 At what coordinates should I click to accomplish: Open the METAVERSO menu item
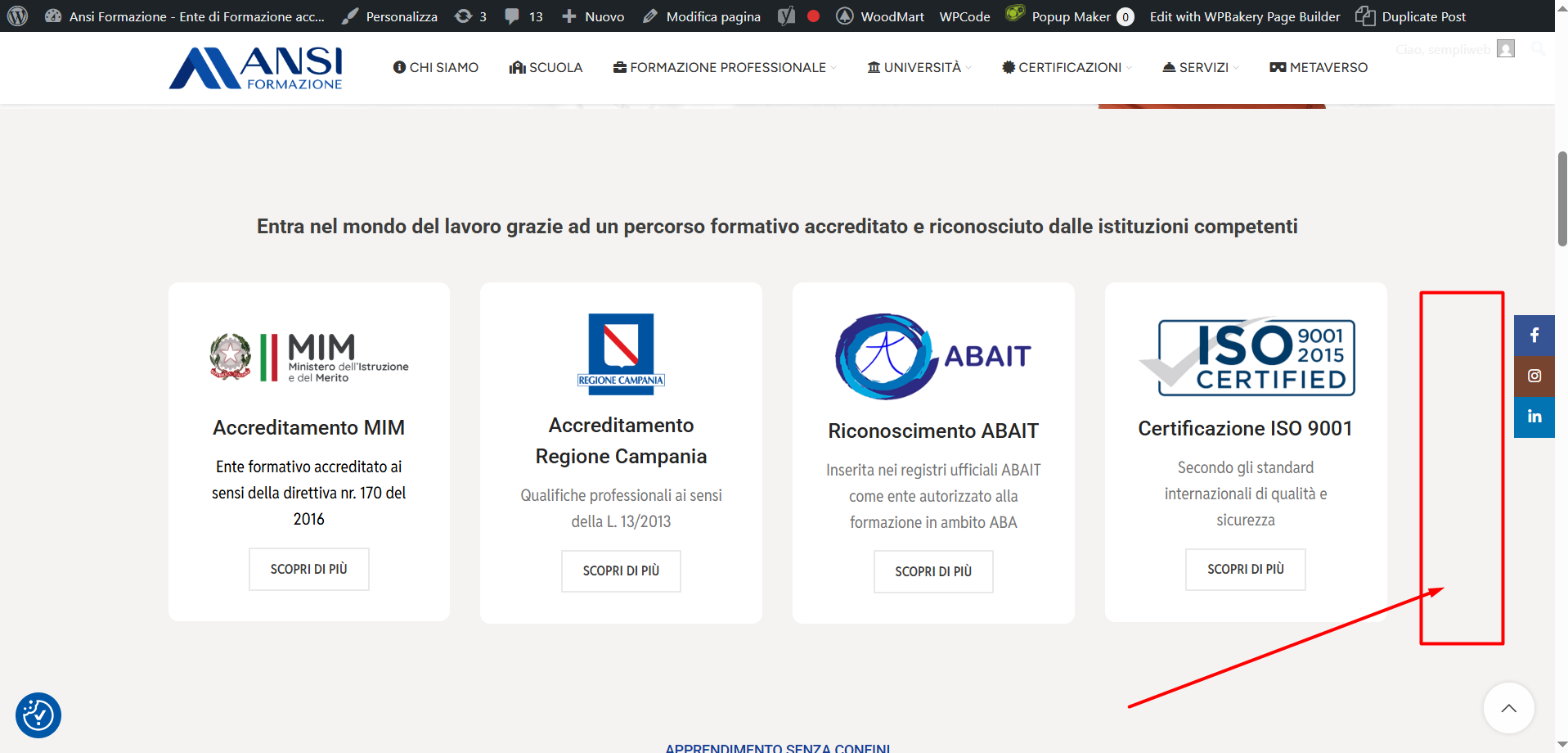[x=1319, y=67]
